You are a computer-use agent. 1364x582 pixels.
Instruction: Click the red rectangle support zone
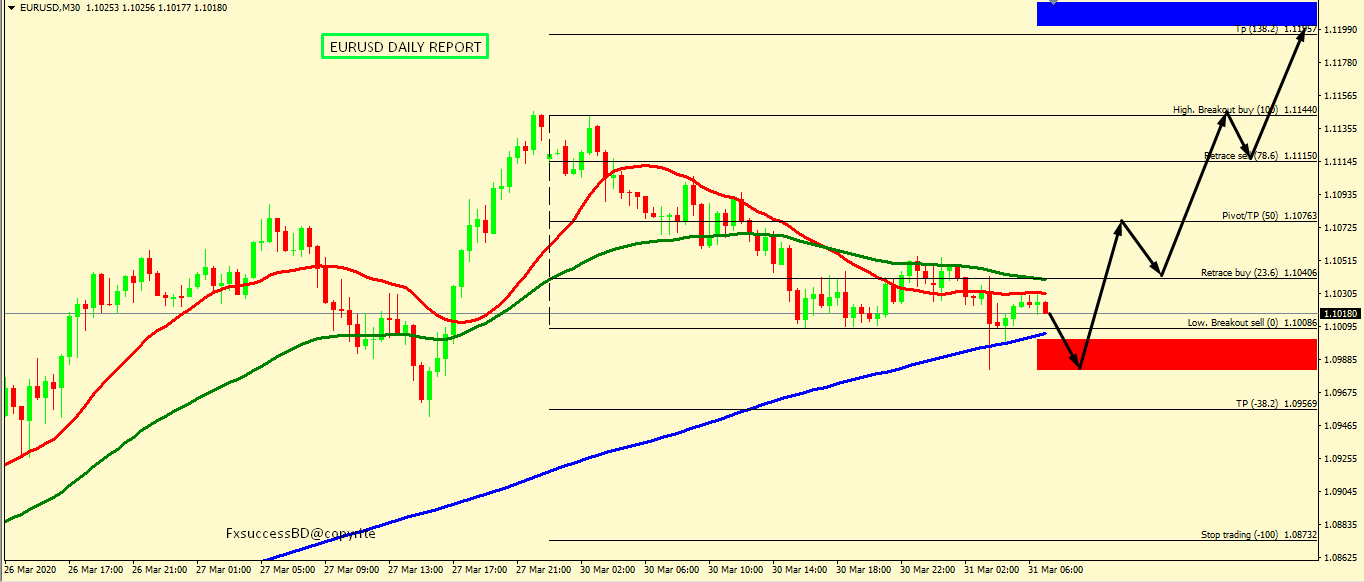(1176, 354)
